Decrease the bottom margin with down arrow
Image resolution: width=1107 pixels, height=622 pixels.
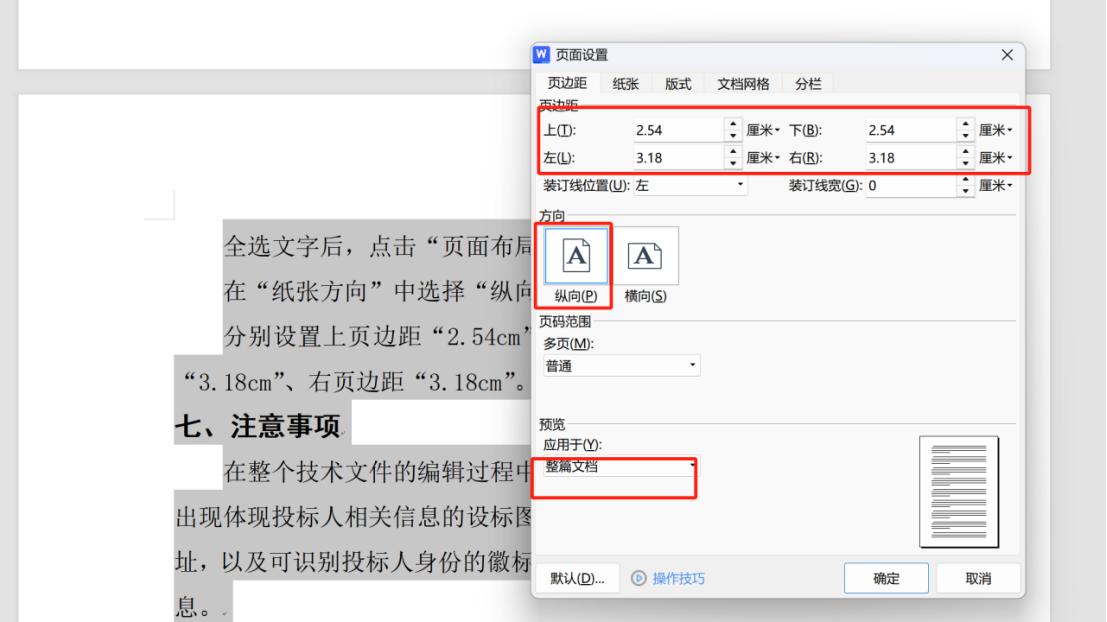[x=965, y=135]
